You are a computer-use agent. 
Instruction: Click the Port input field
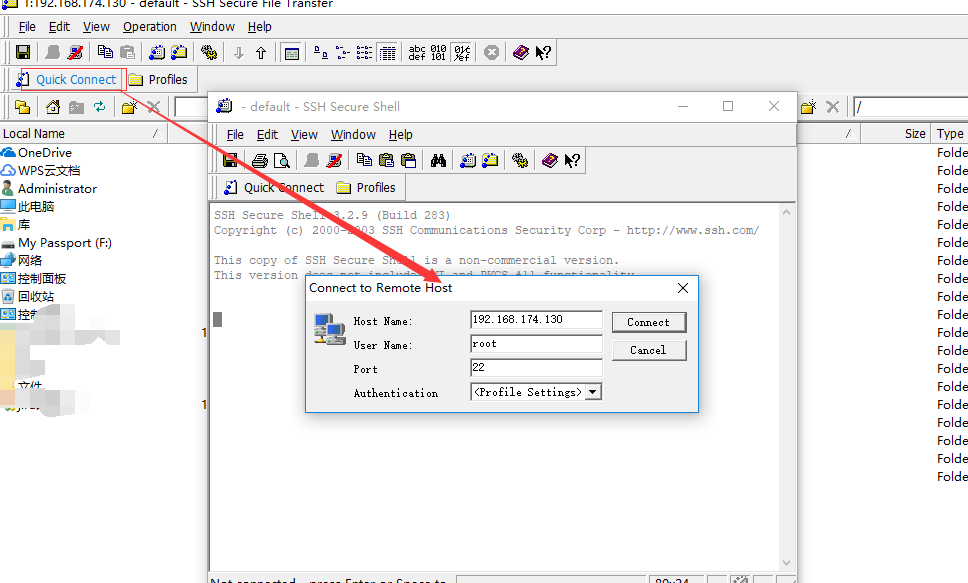pyautogui.click(x=536, y=367)
